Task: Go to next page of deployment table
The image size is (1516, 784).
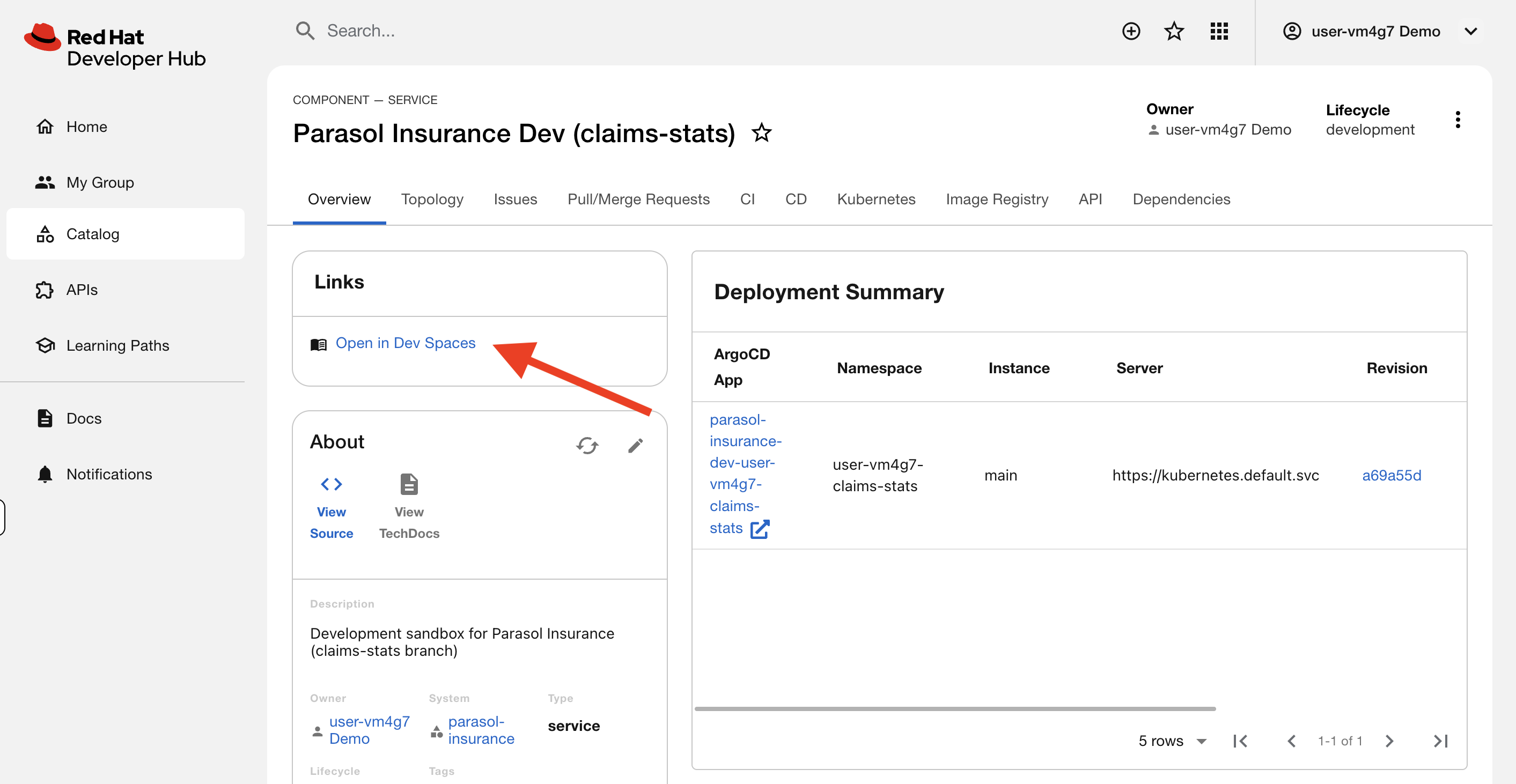Action: point(1389,741)
